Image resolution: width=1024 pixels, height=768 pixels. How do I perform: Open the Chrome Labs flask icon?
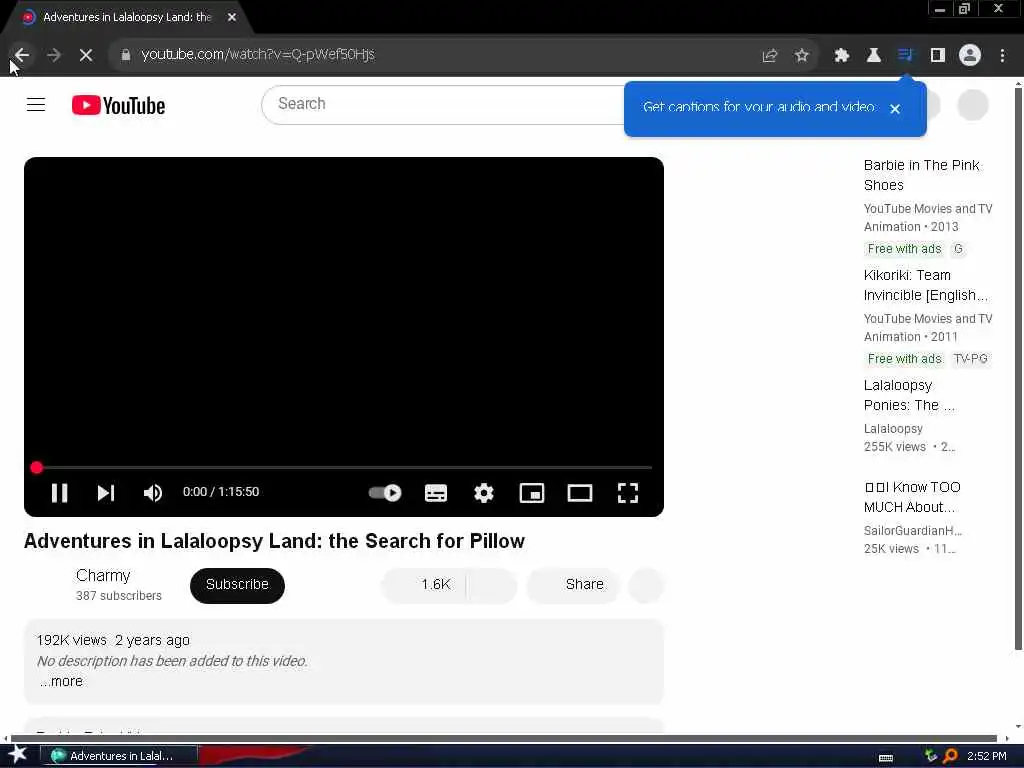(873, 56)
